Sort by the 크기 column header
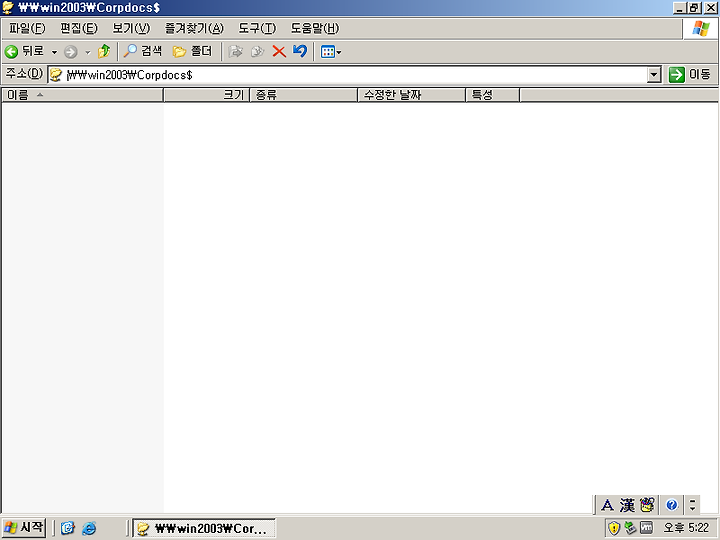The height and width of the screenshot is (540, 720). (x=207, y=95)
